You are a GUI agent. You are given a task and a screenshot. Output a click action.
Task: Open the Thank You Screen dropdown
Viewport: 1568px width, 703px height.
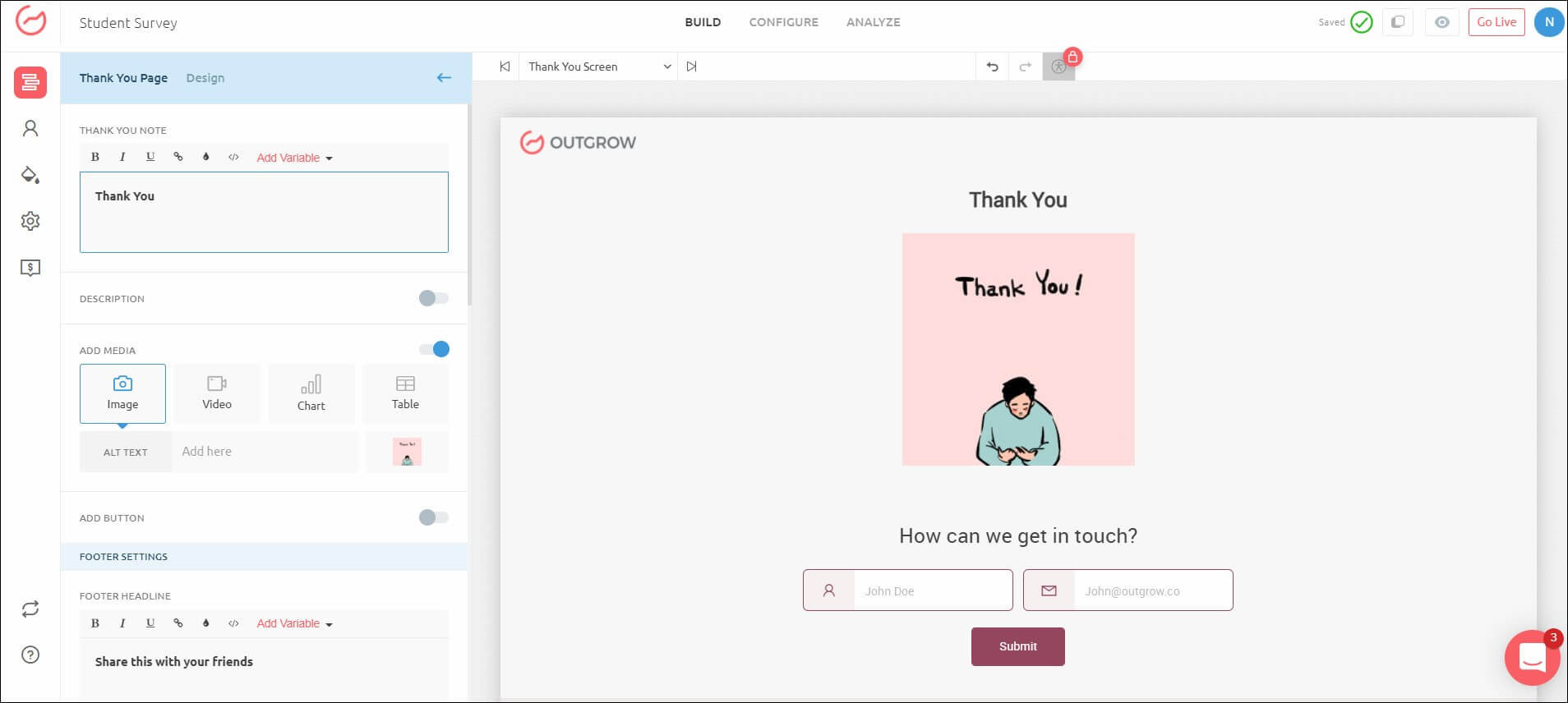pyautogui.click(x=599, y=67)
